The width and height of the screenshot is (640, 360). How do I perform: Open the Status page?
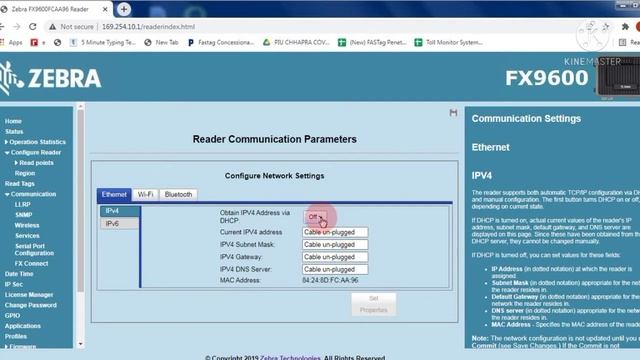tap(14, 131)
